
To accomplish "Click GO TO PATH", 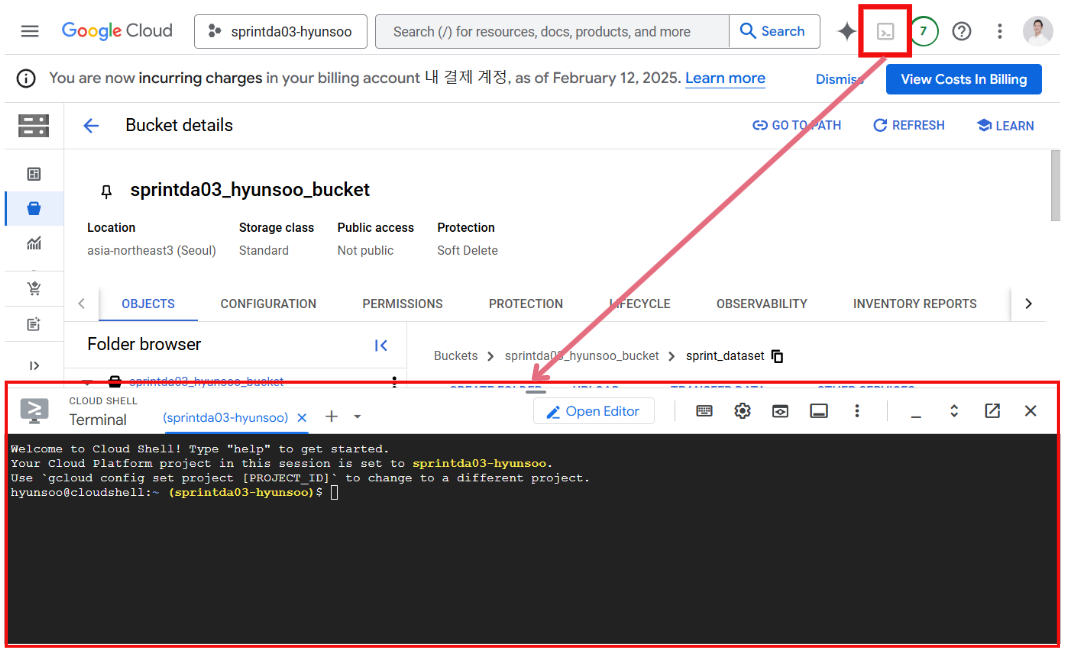I will pos(796,125).
